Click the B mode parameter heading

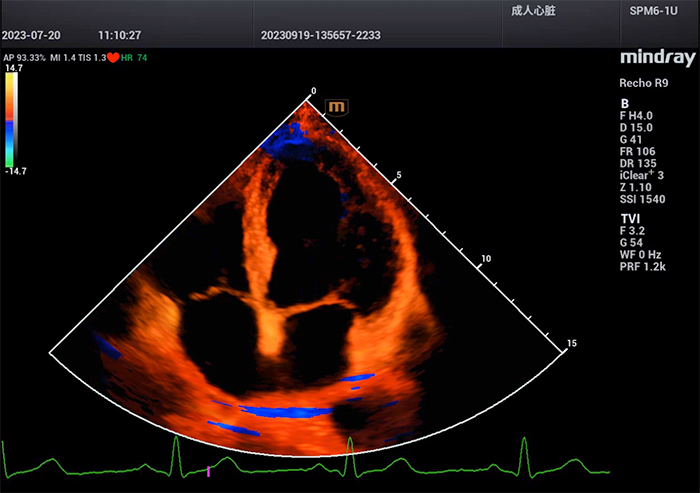point(625,103)
